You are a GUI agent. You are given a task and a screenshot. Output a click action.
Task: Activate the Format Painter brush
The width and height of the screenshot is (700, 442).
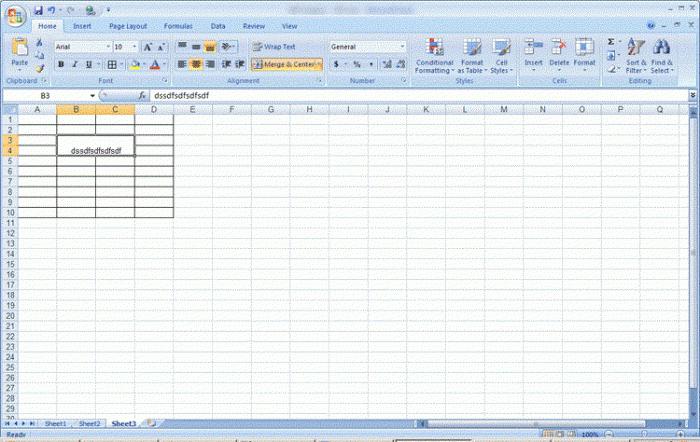point(39,68)
